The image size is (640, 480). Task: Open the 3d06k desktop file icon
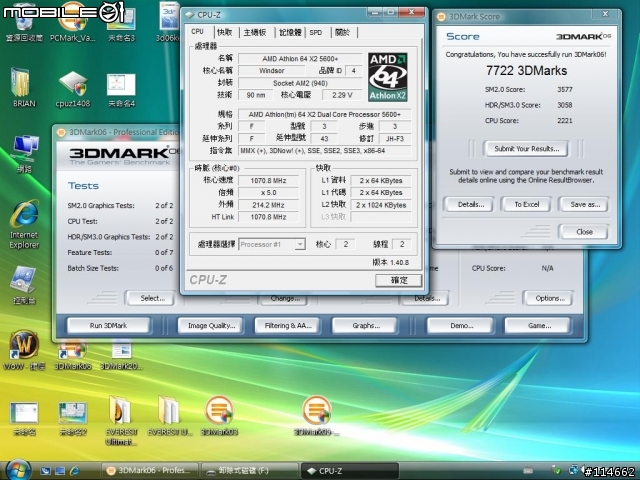pos(168,22)
